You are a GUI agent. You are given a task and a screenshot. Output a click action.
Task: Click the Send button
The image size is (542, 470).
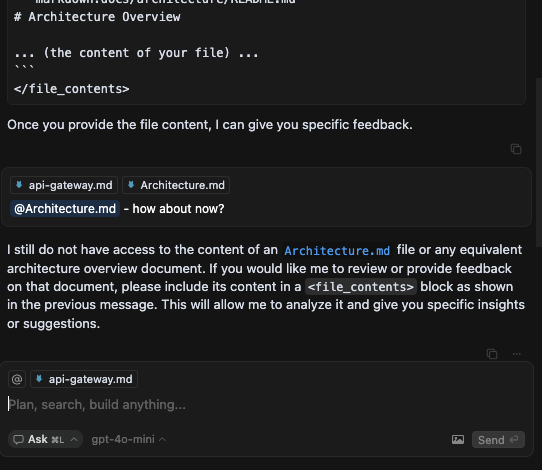(x=498, y=440)
